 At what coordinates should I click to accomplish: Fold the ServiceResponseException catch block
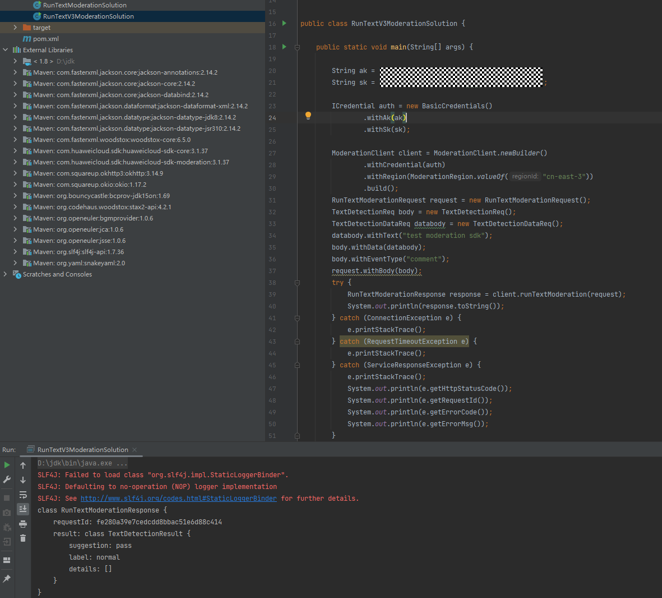(x=297, y=365)
